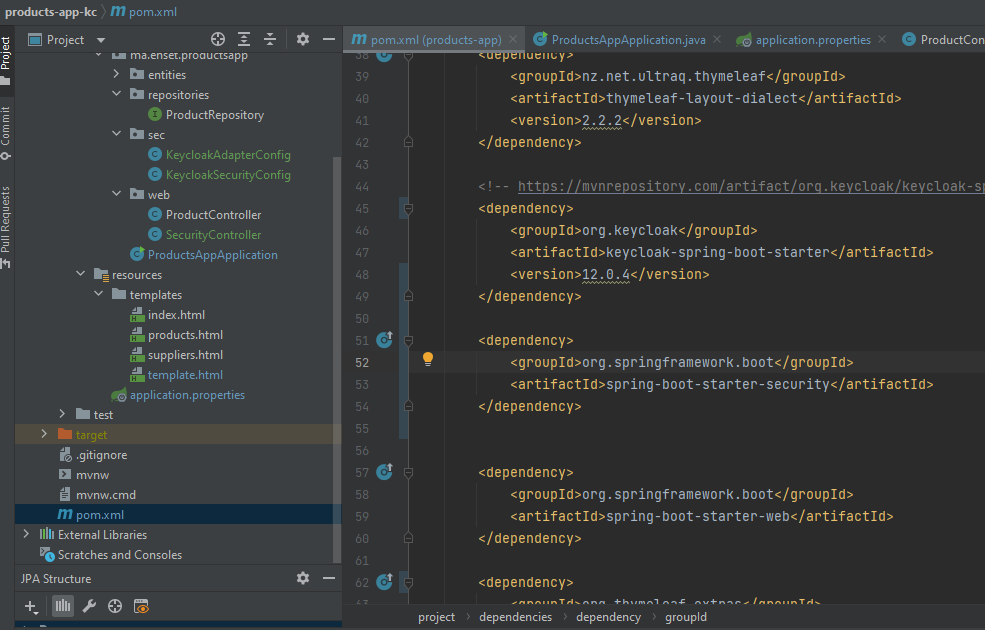
Task: Click 'project' breadcrumb at editor bottom
Action: [x=437, y=617]
